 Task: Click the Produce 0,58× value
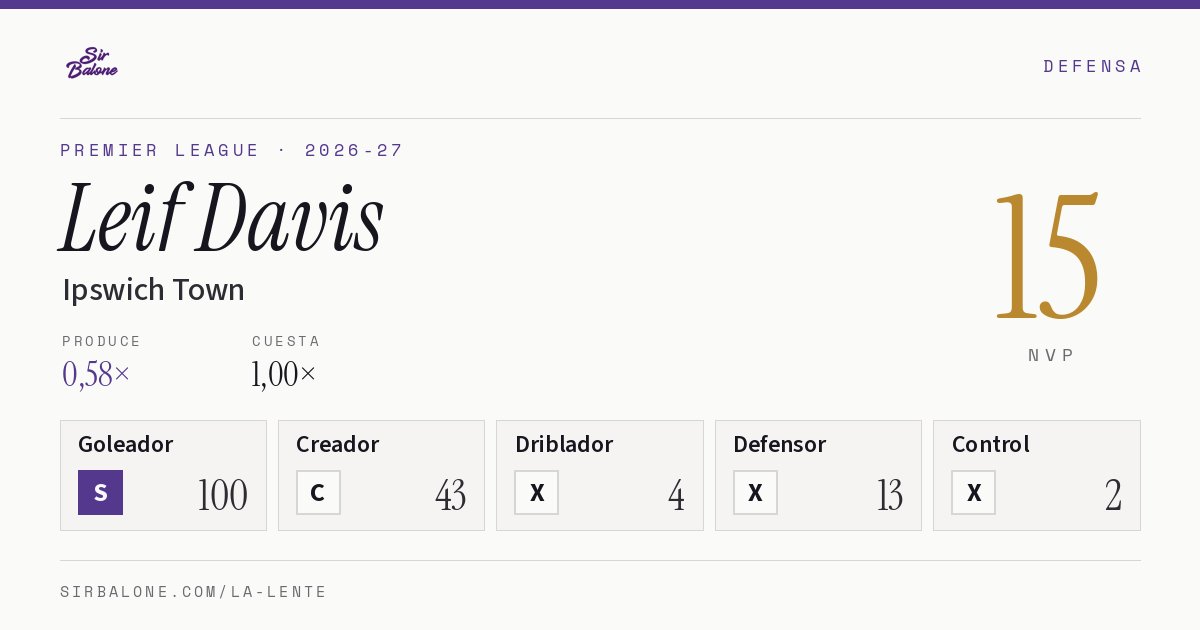click(96, 374)
